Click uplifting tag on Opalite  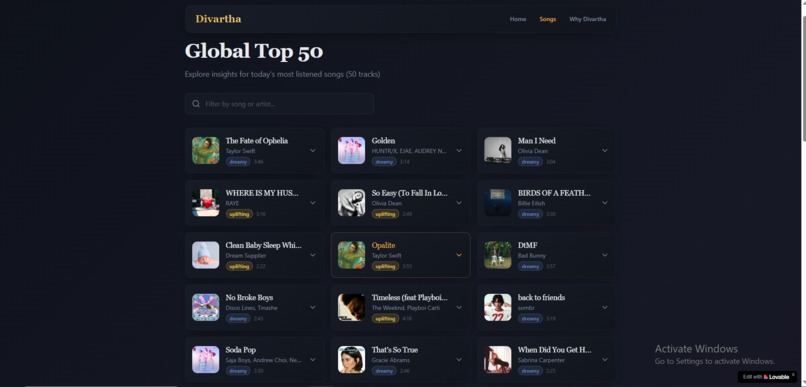(x=386, y=266)
